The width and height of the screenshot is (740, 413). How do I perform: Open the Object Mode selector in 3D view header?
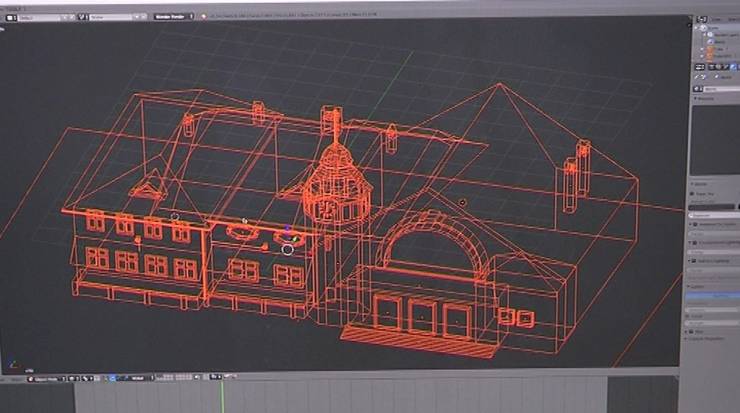46,379
